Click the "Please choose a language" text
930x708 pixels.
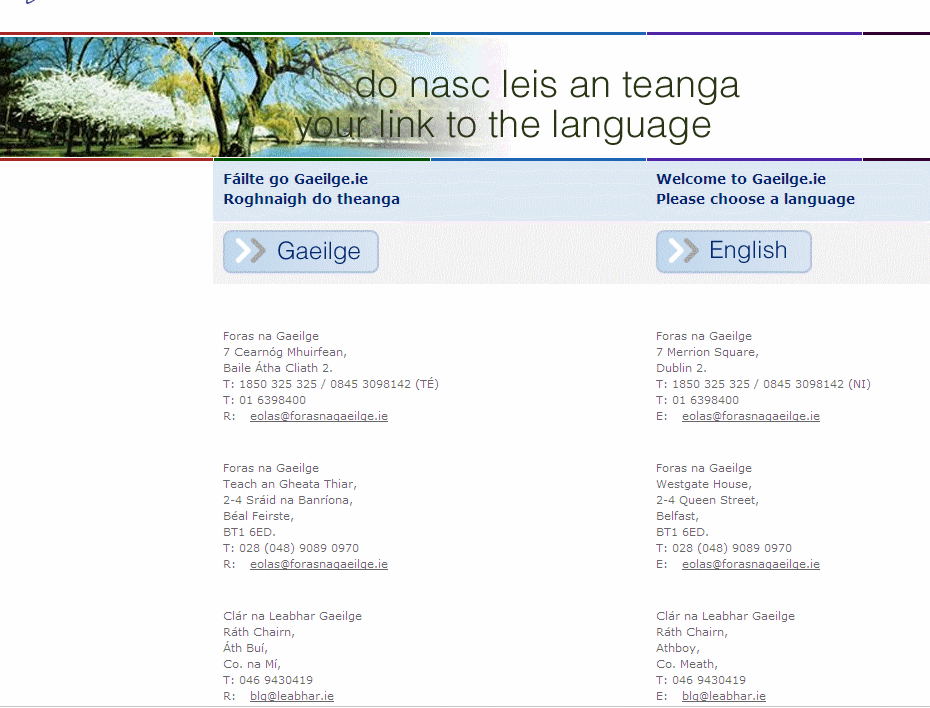point(755,199)
